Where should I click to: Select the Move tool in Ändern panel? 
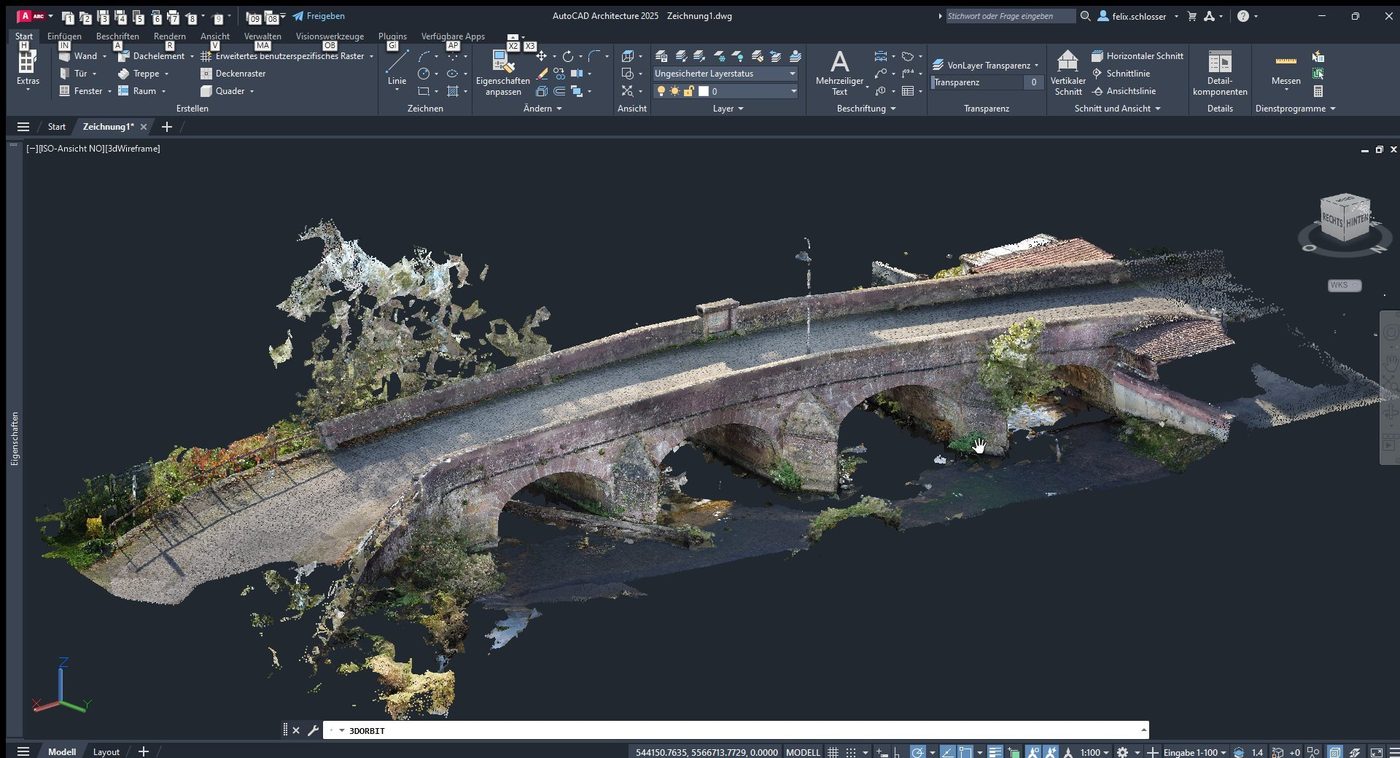541,56
